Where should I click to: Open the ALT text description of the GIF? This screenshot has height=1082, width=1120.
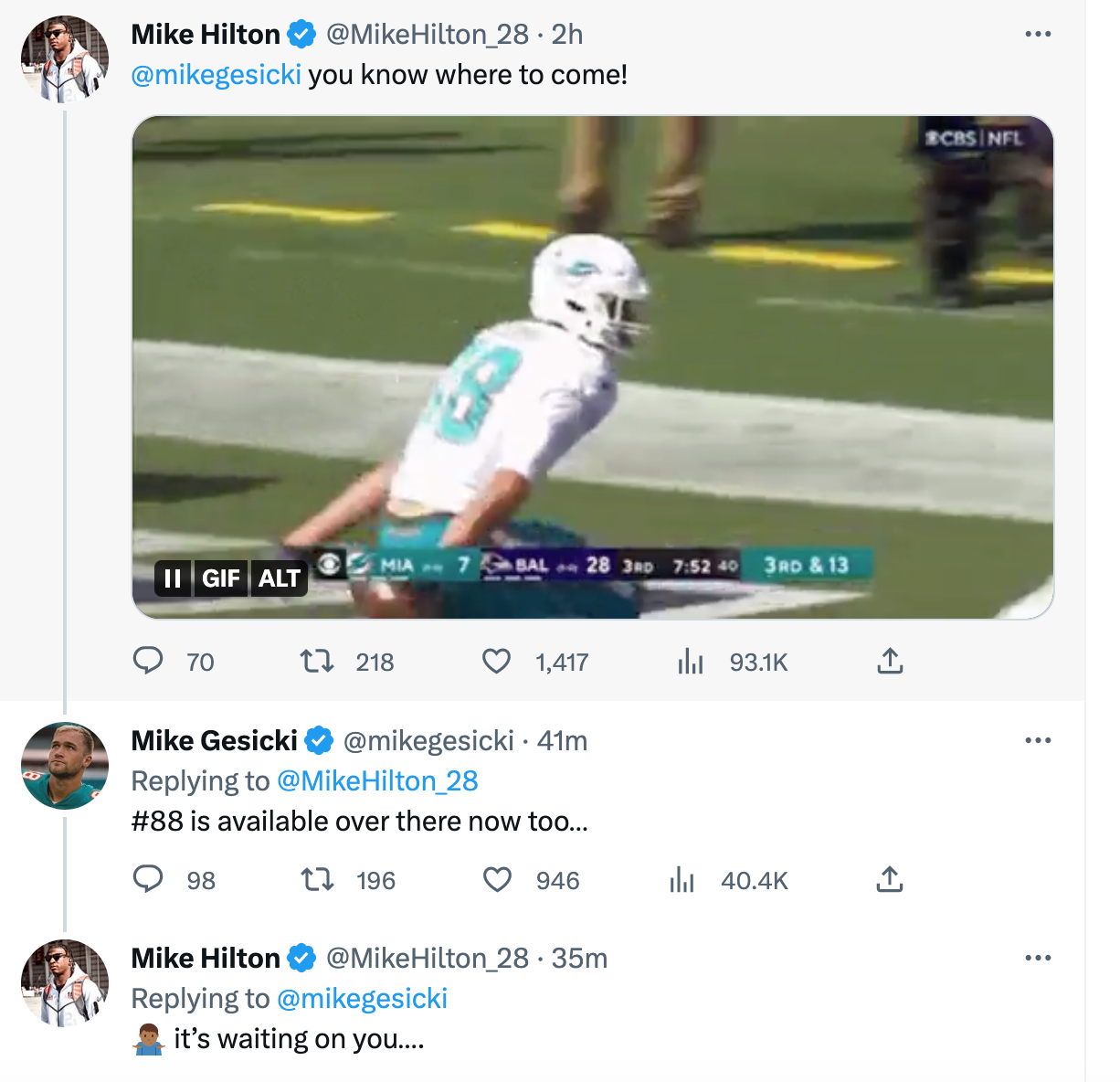tap(280, 578)
